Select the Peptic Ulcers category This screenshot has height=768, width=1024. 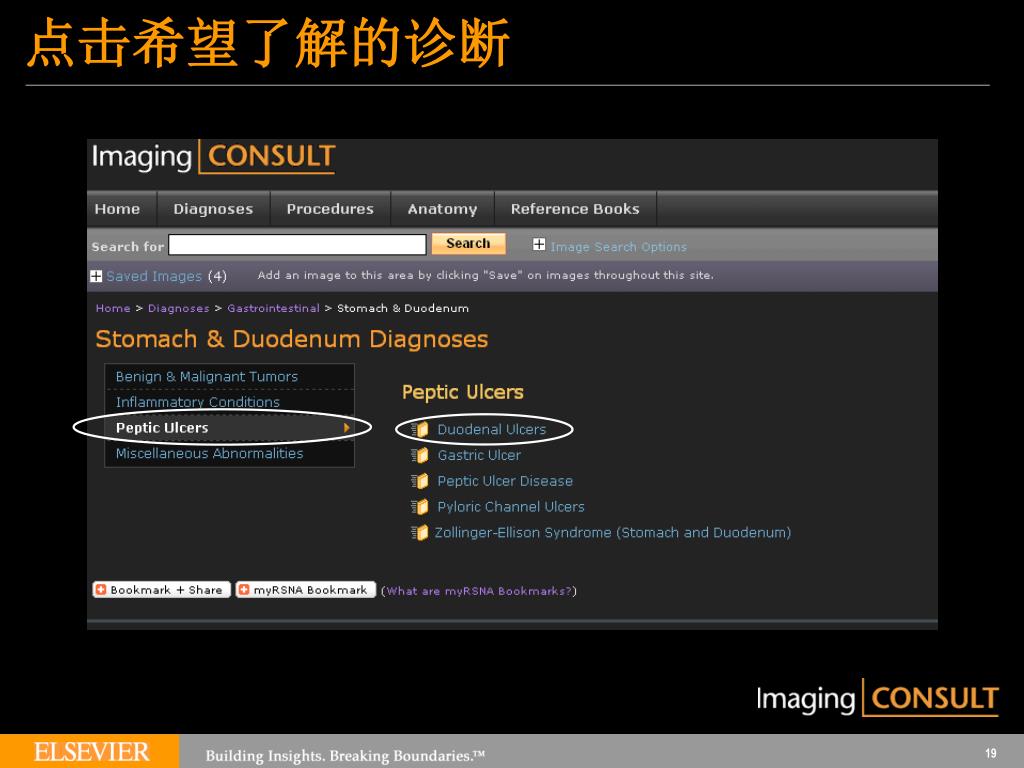(230, 428)
